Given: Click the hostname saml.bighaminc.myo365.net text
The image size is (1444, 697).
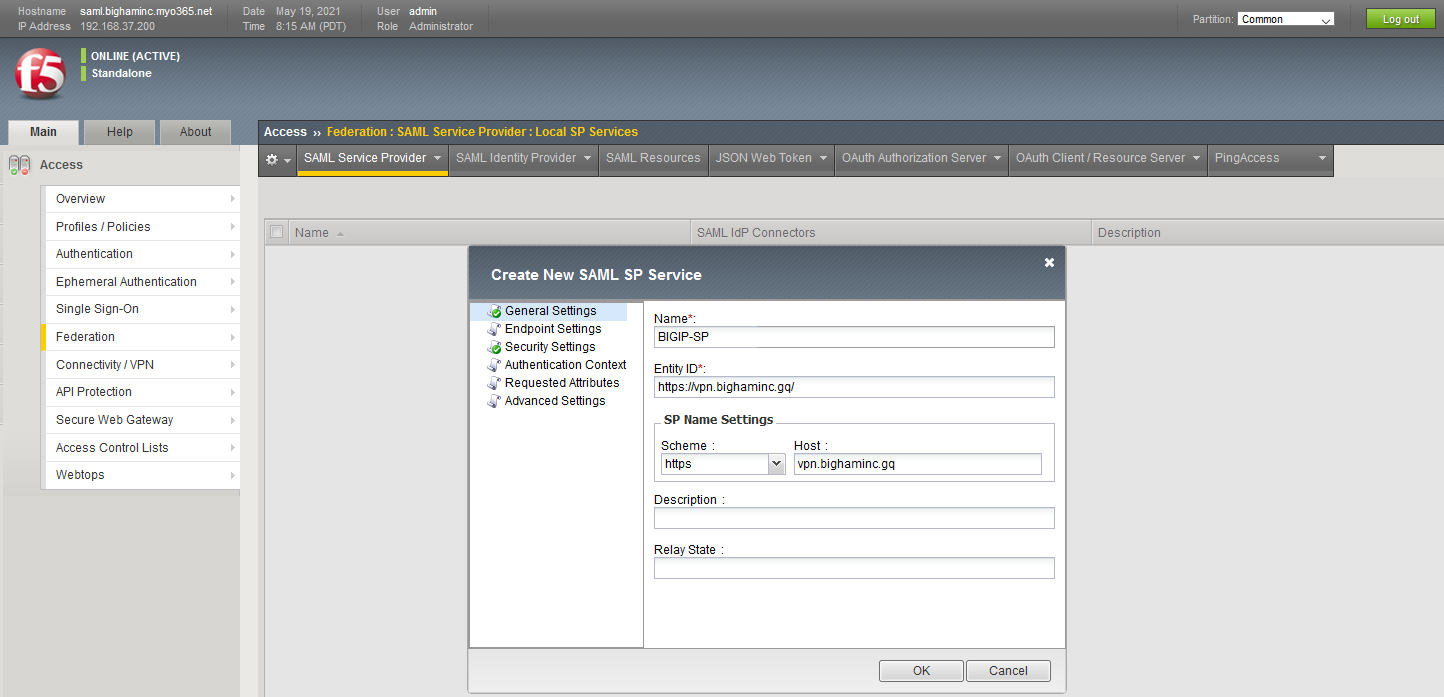Looking at the screenshot, I should (146, 11).
